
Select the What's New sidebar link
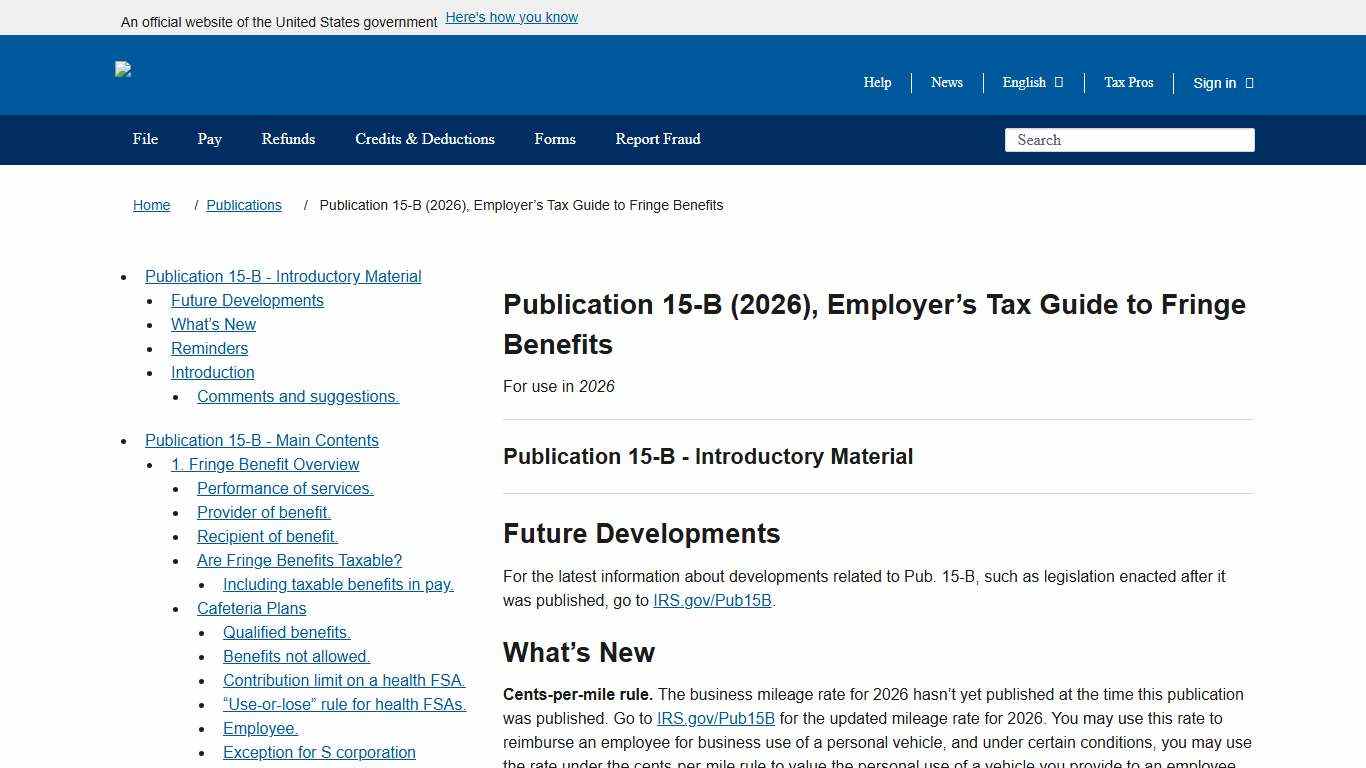(213, 324)
